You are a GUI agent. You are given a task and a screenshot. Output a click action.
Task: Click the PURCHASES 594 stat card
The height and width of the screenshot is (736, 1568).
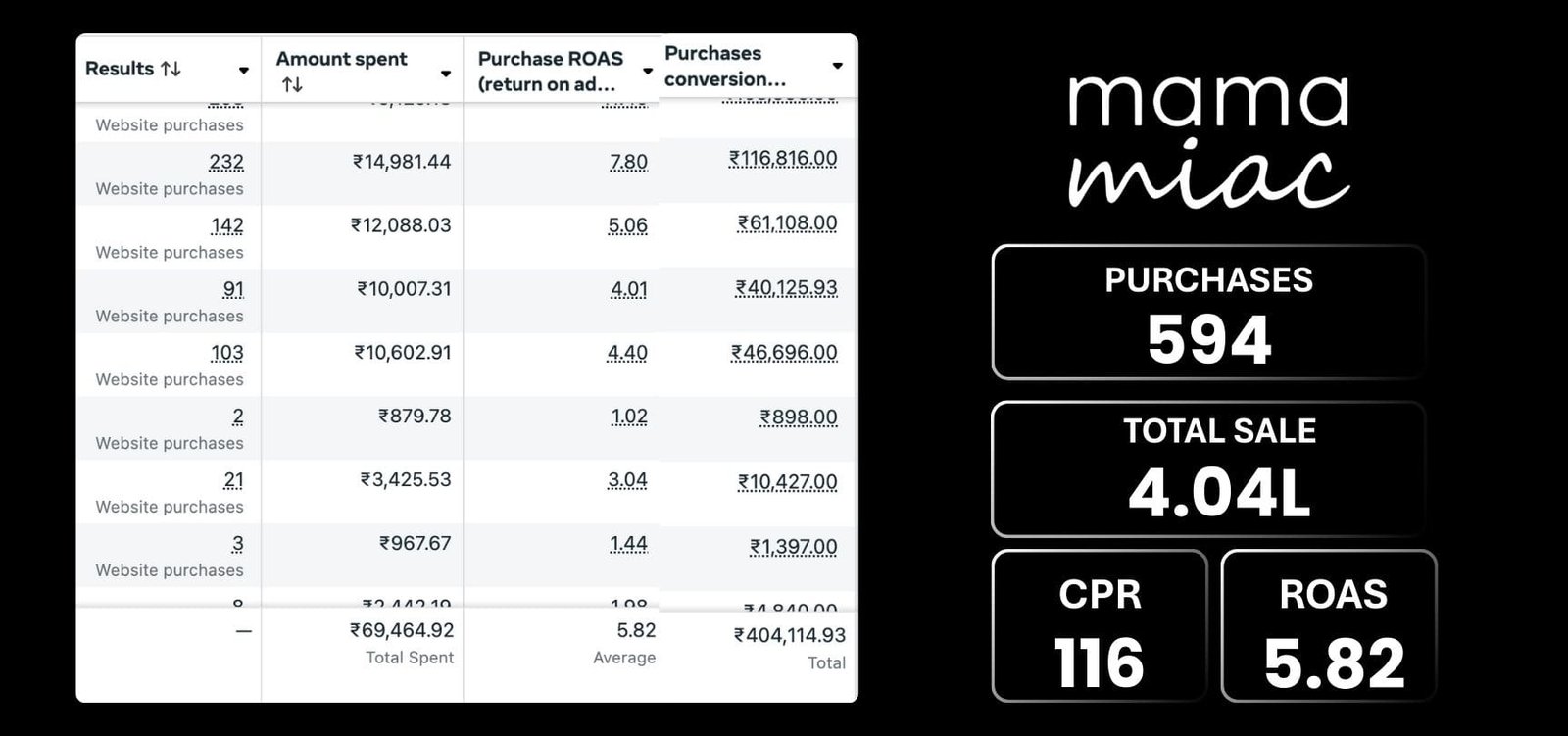(x=1207, y=312)
